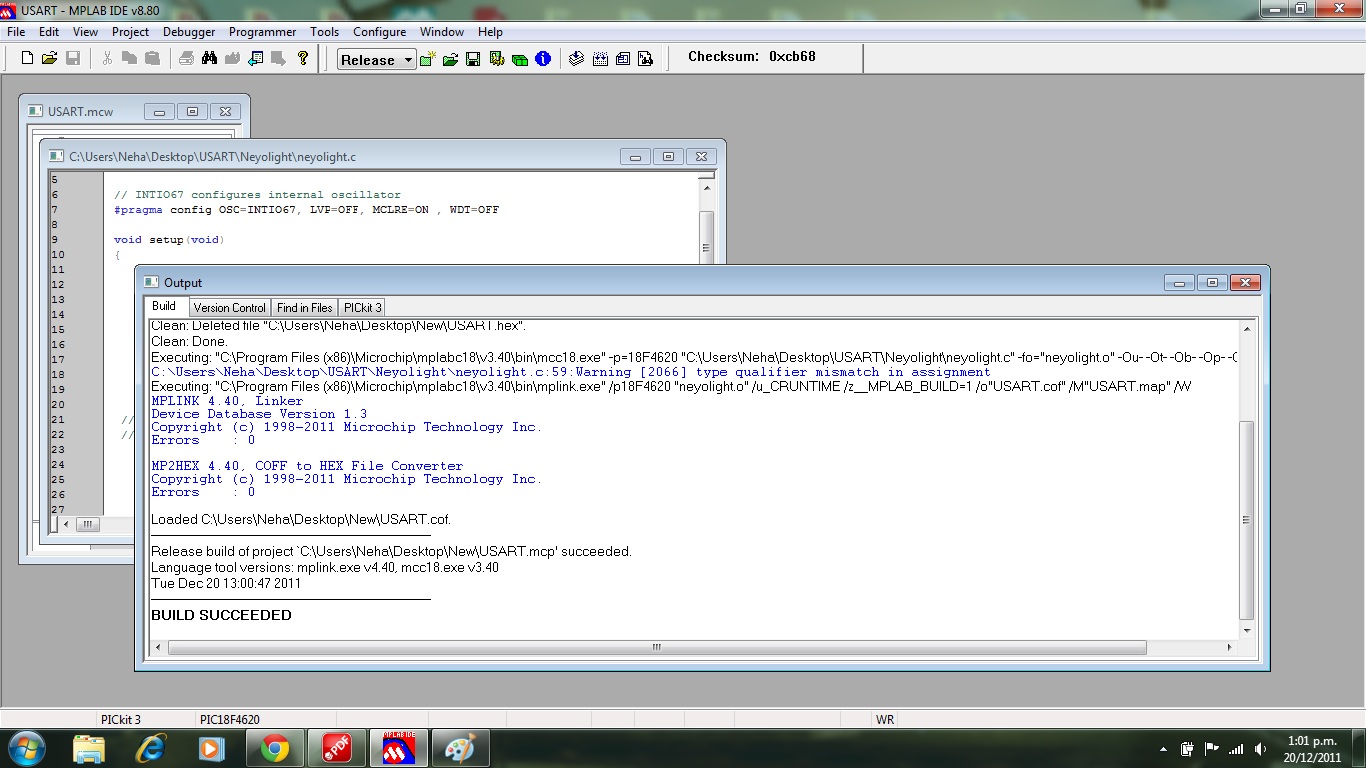Screen dimensions: 1366x768
Task: Open the File menu
Action: [x=16, y=32]
